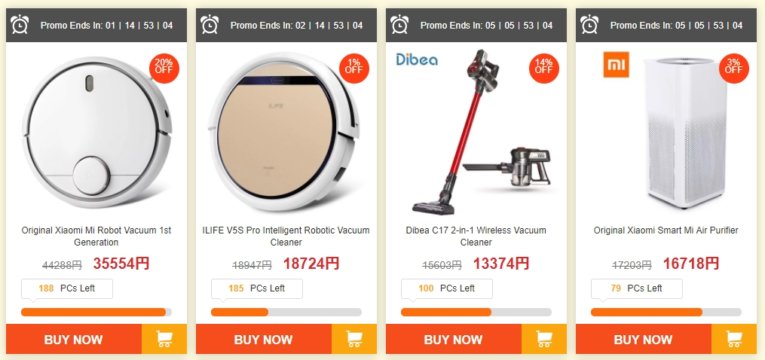Buy now the Dibea C17 wireless vacuum
The height and width of the screenshot is (360, 765).
453,339
